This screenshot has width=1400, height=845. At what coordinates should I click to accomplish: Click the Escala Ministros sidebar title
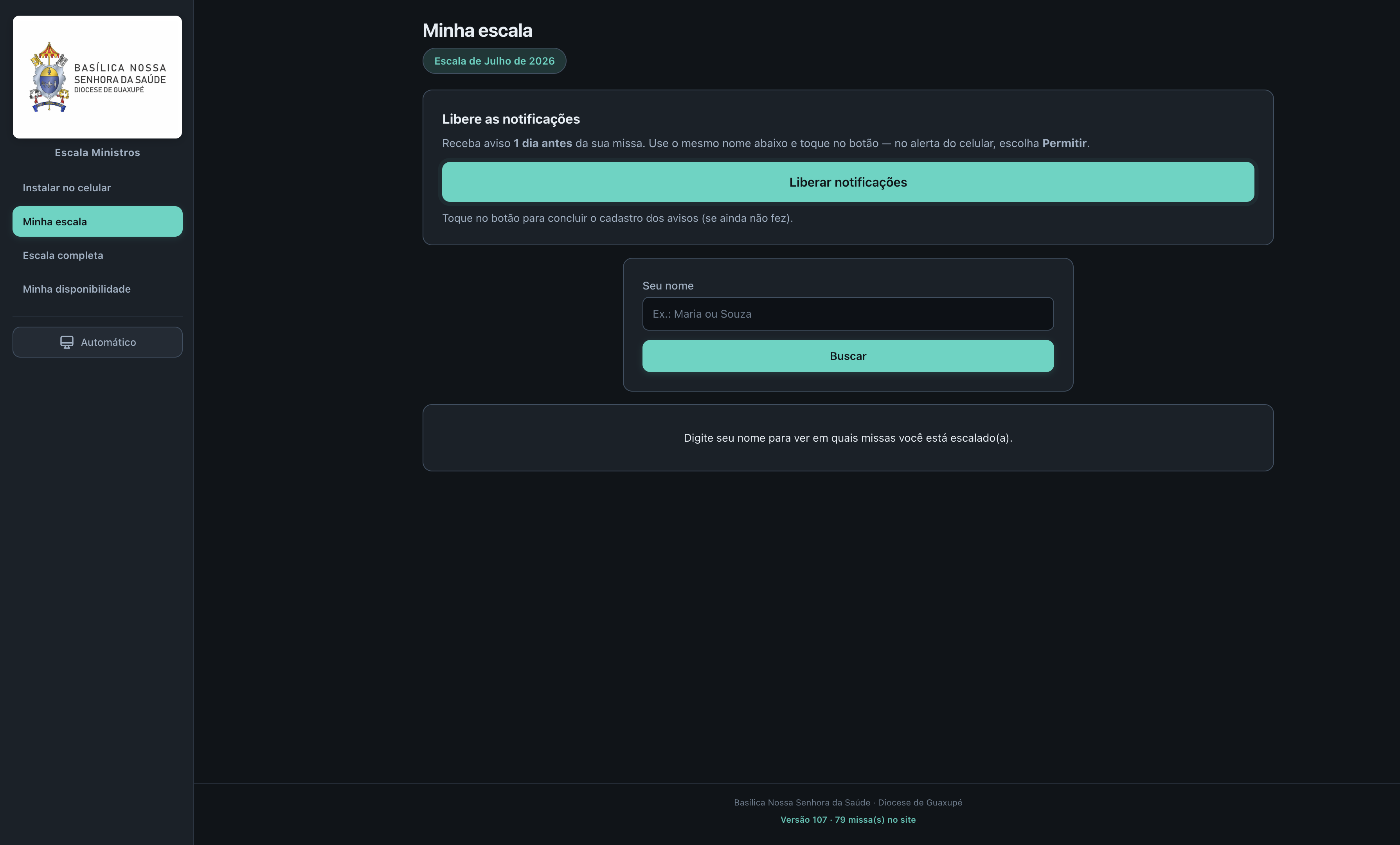tap(97, 152)
